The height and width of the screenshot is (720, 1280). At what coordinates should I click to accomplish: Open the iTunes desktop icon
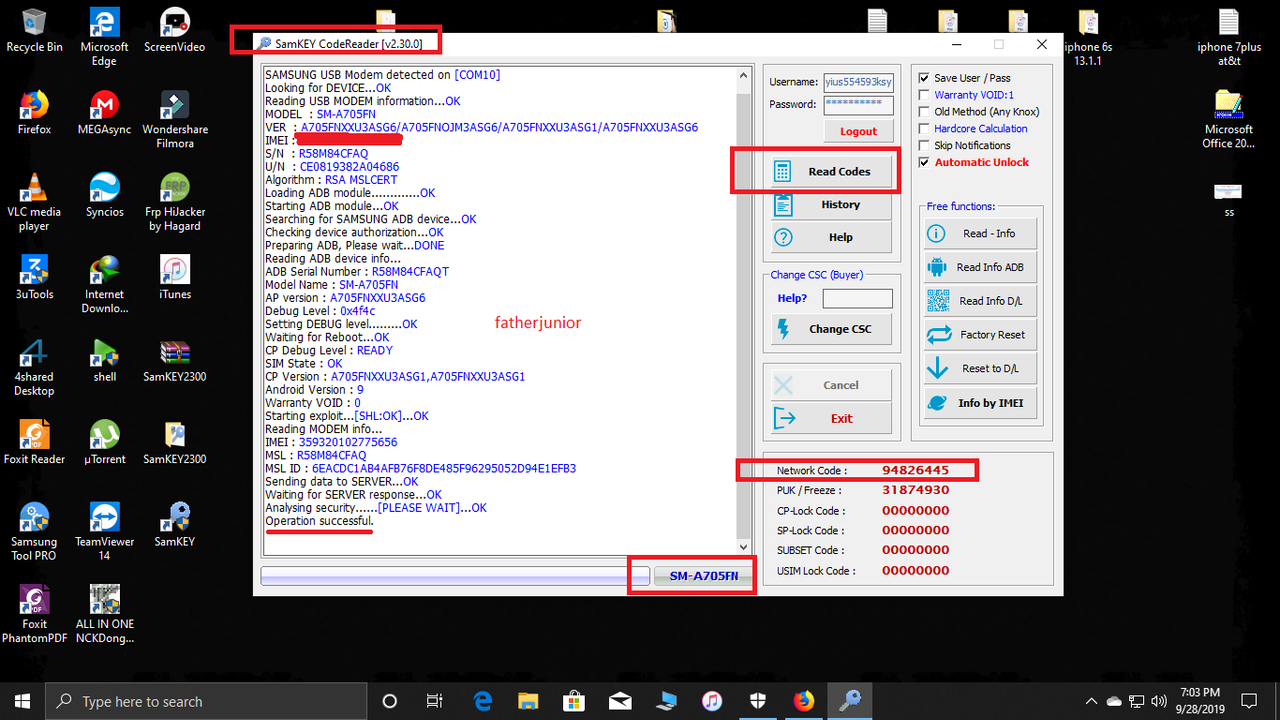[x=175, y=278]
